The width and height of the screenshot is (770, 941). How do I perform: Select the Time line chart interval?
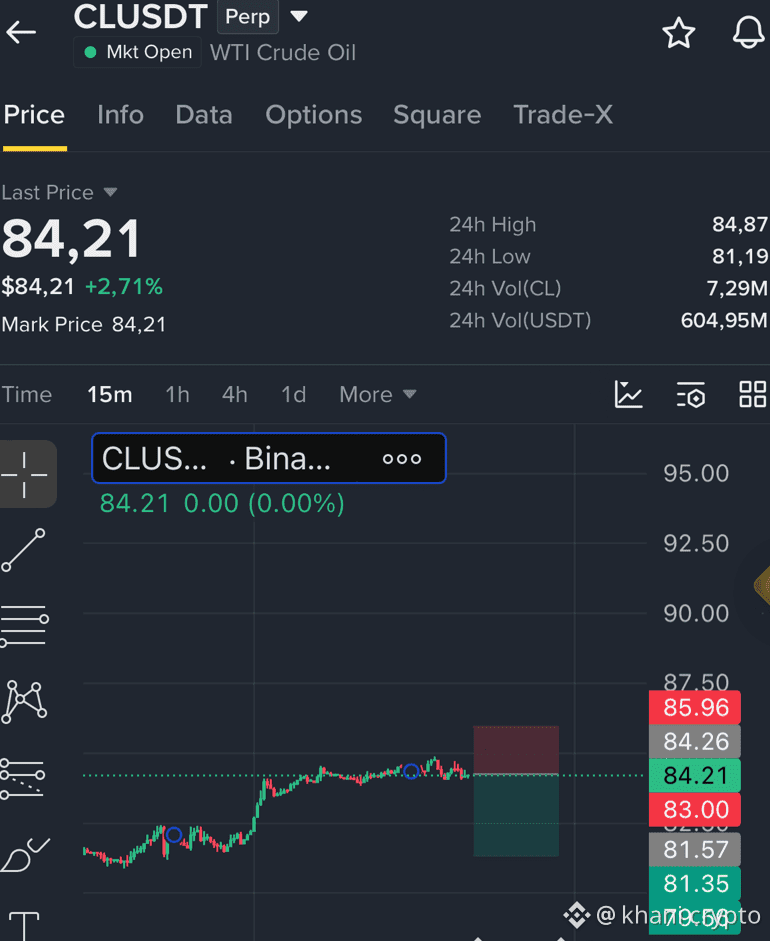pyautogui.click(x=26, y=394)
